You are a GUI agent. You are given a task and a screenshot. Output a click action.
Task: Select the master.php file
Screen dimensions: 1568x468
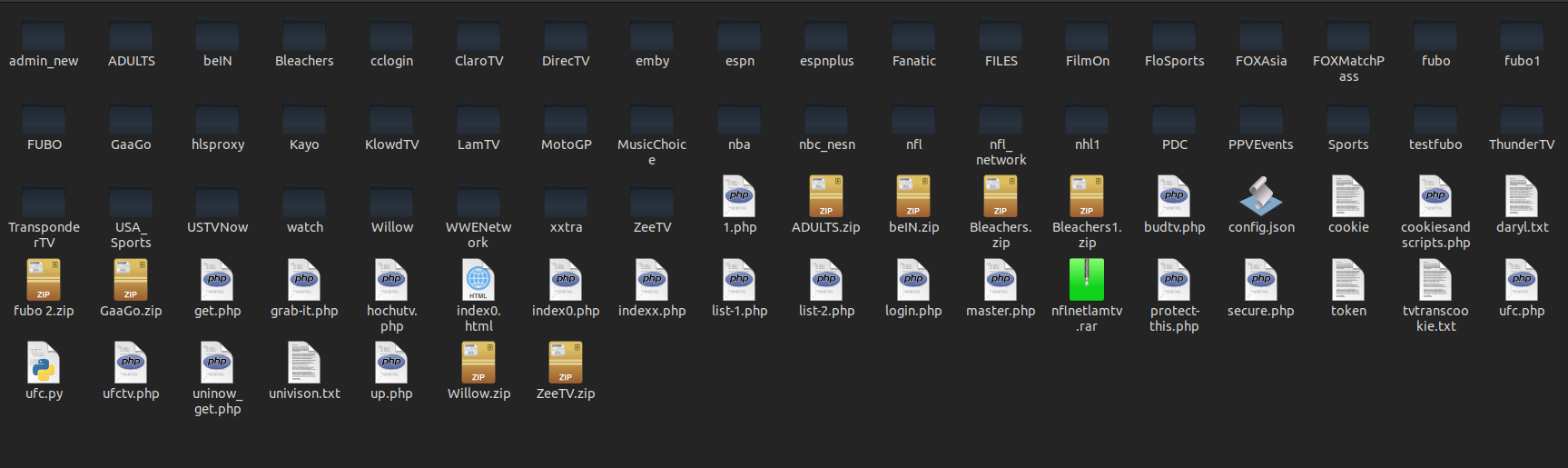pyautogui.click(x=1001, y=280)
